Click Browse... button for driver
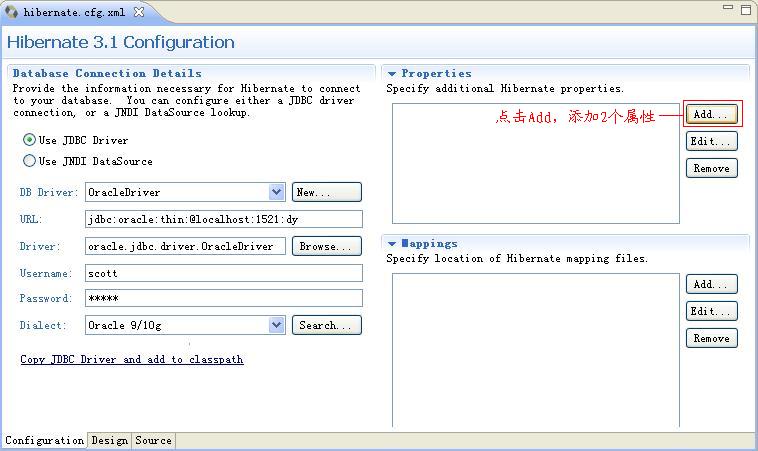This screenshot has width=758, height=451. [327, 246]
